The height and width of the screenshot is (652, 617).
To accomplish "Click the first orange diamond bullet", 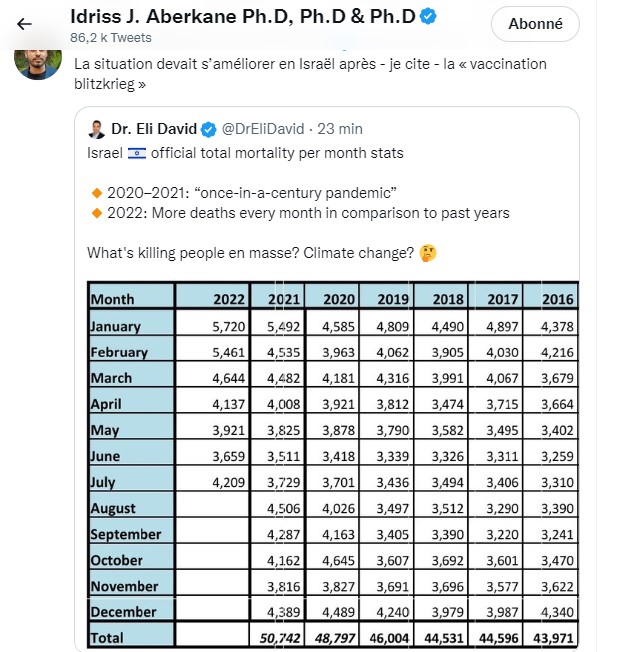I will pos(97,192).
